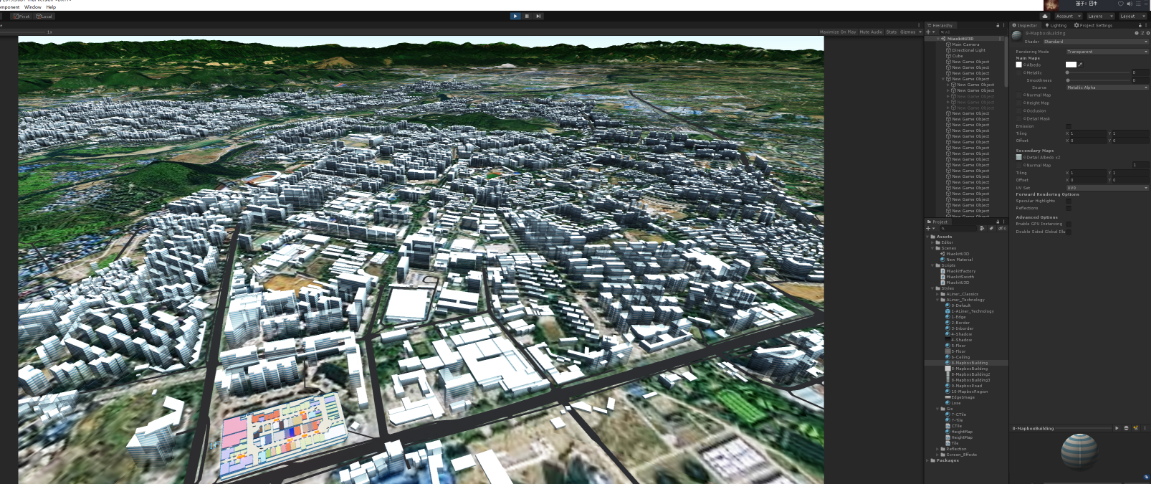Toggle the Emission checkbox
This screenshot has height=484, width=1151.
pyautogui.click(x=1068, y=126)
